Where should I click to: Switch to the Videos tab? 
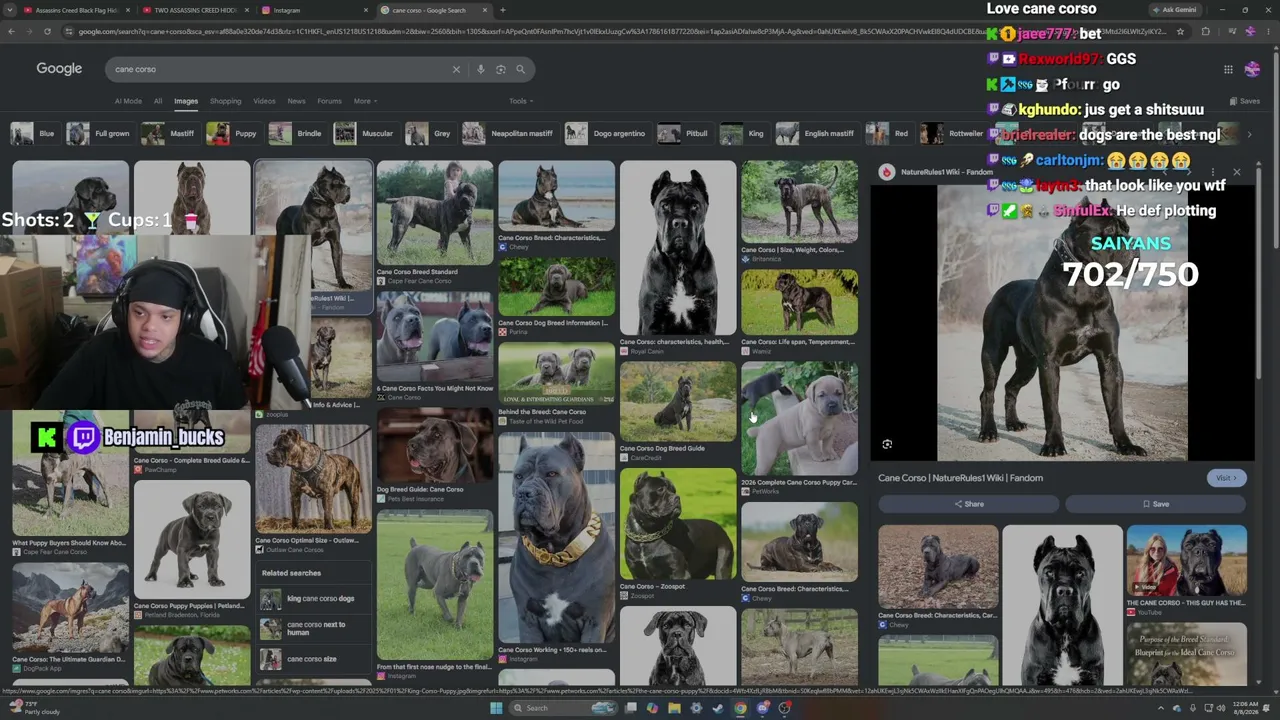pyautogui.click(x=264, y=101)
